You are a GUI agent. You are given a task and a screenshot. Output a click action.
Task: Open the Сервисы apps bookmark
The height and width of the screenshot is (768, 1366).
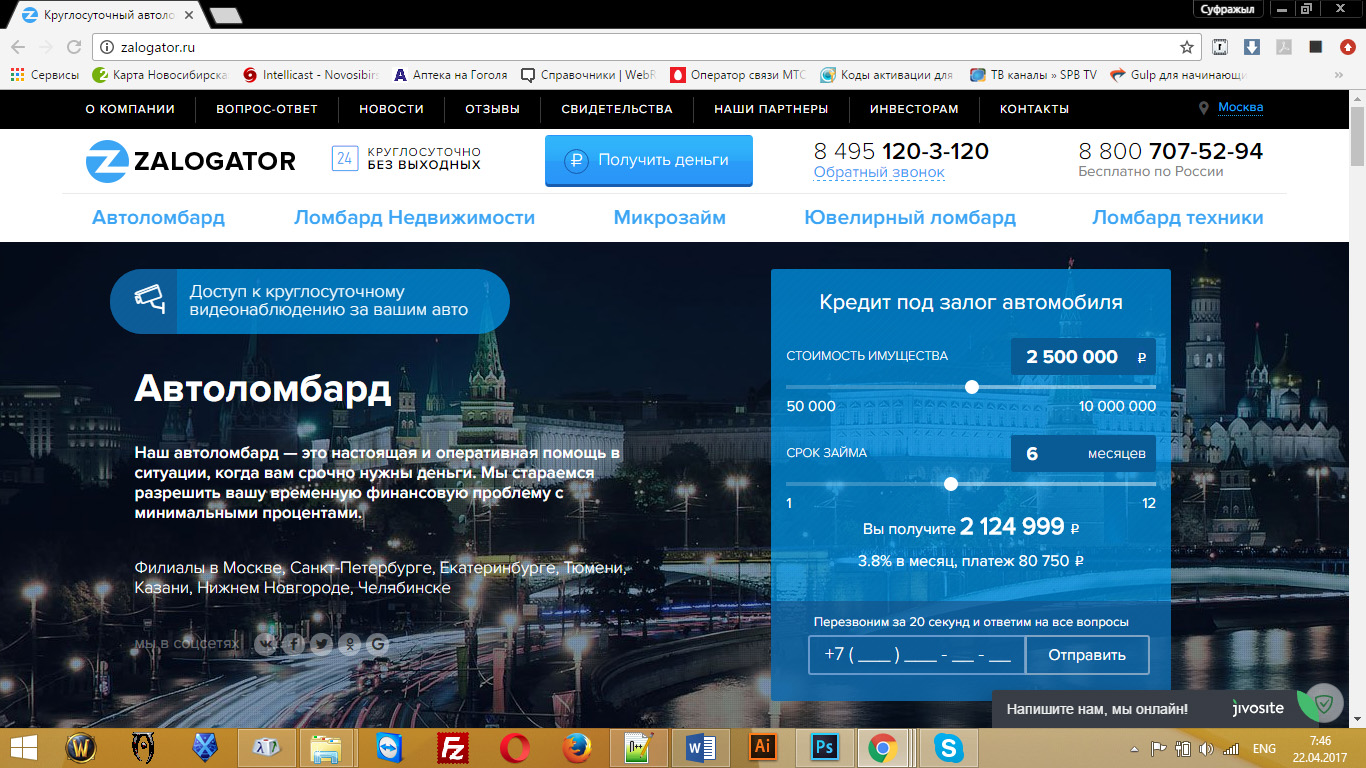pyautogui.click(x=45, y=75)
